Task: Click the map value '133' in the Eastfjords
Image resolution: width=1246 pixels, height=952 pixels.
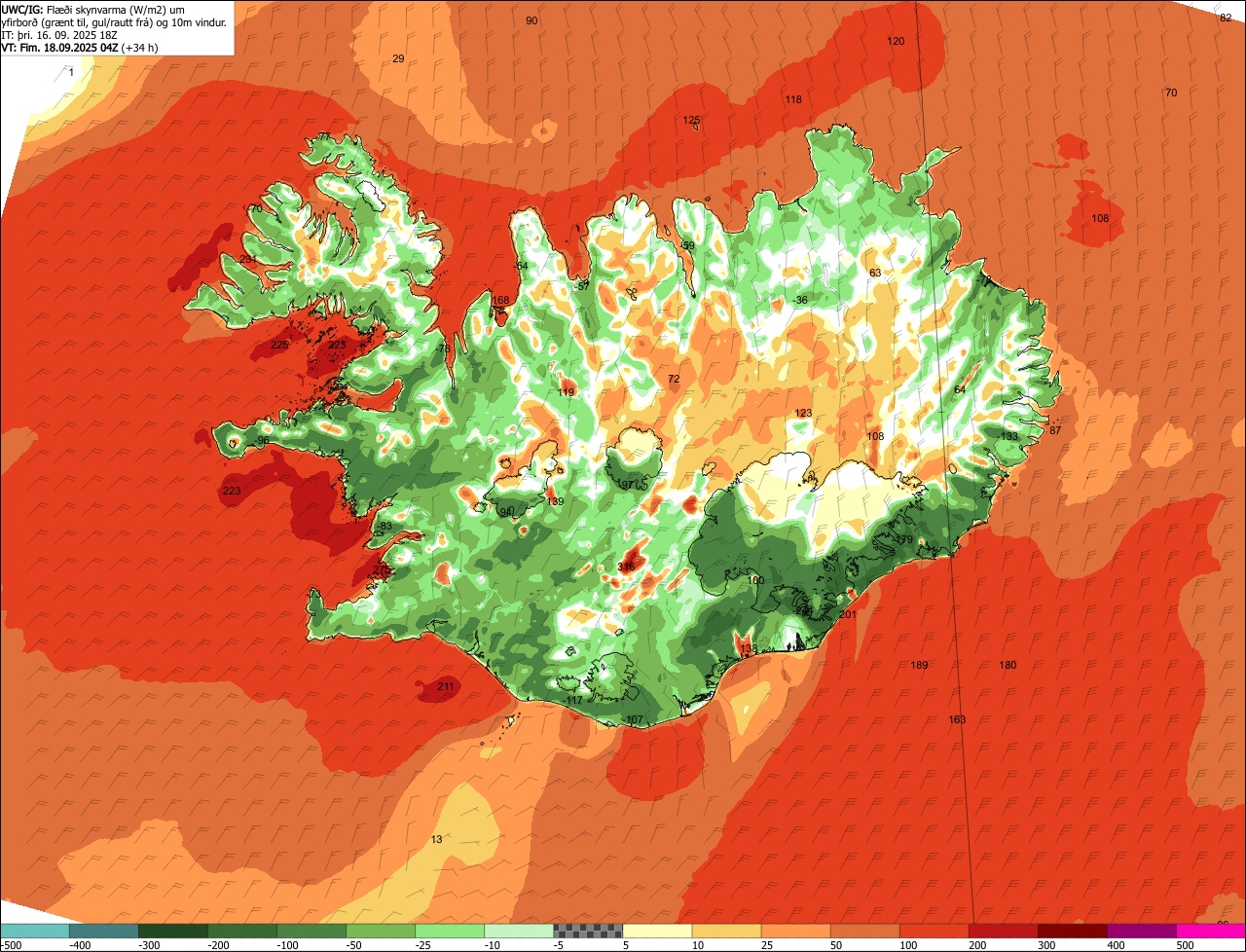Action: click(x=1009, y=436)
